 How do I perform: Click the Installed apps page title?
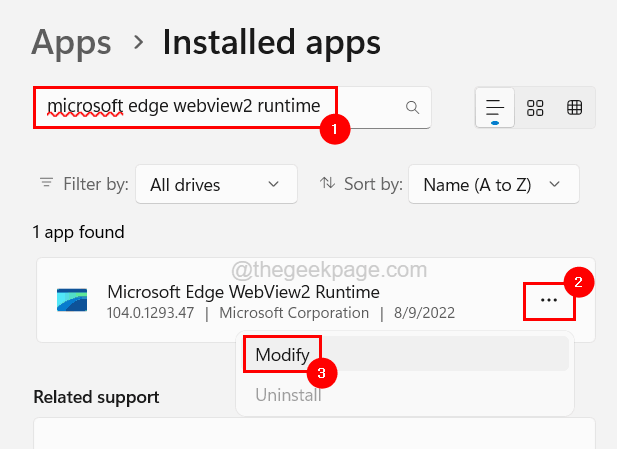tap(271, 43)
